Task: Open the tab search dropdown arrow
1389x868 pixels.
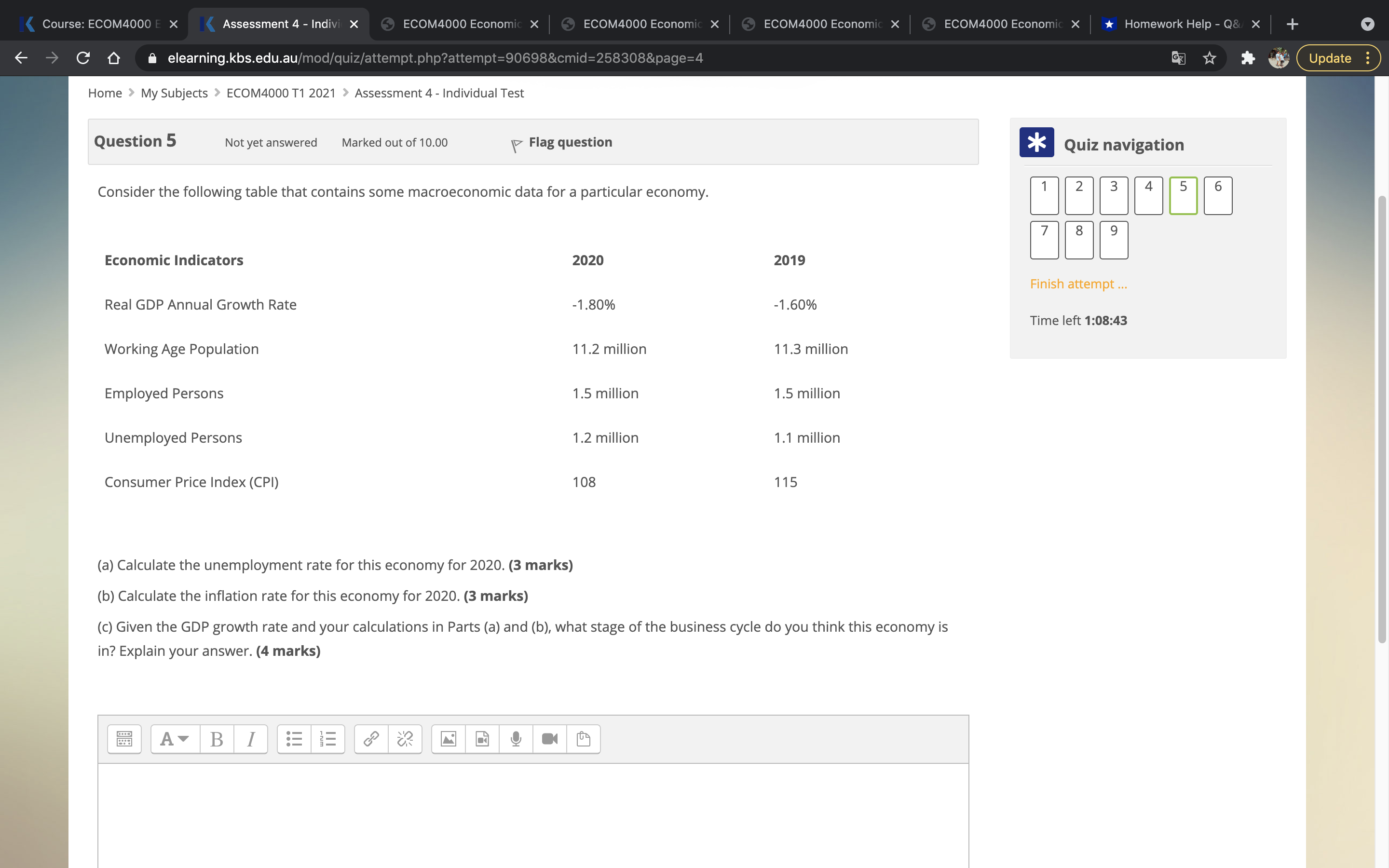Action: 1367,24
